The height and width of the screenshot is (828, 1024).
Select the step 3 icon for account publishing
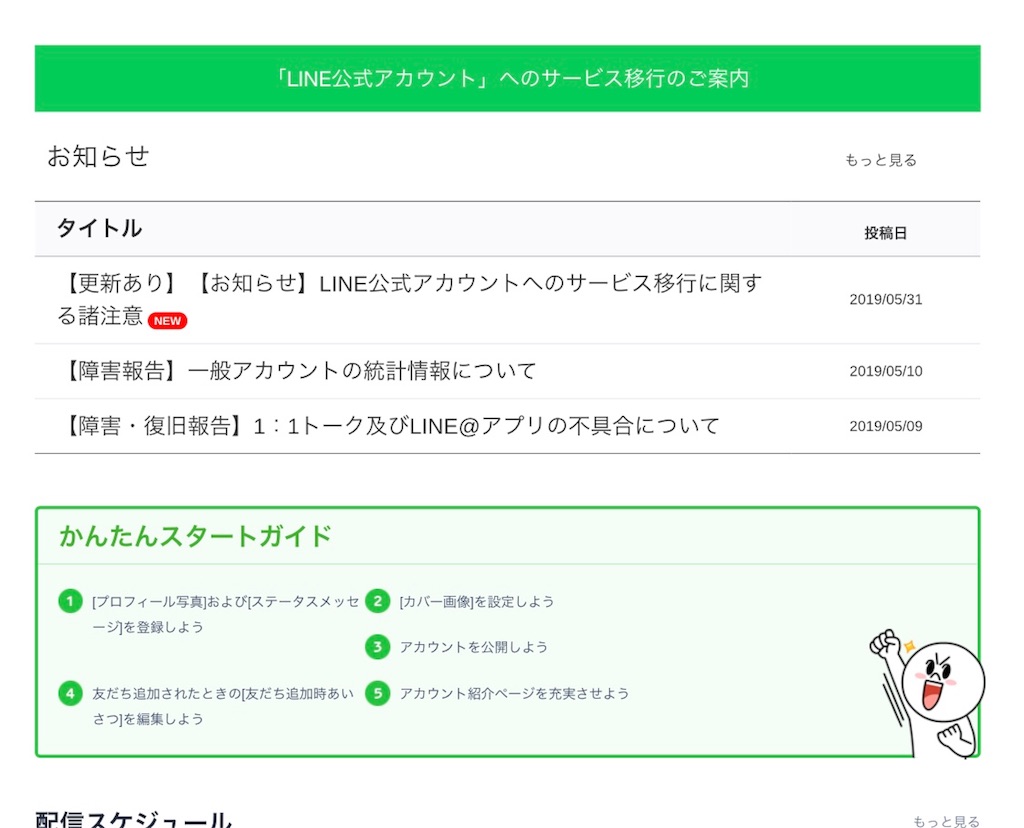click(x=377, y=647)
